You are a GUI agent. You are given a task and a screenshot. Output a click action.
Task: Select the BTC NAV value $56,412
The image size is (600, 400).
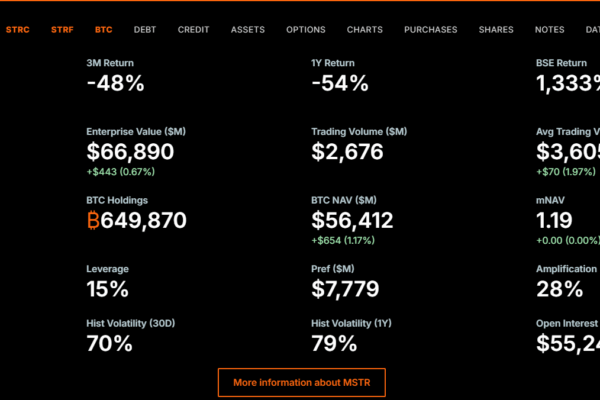click(352, 221)
